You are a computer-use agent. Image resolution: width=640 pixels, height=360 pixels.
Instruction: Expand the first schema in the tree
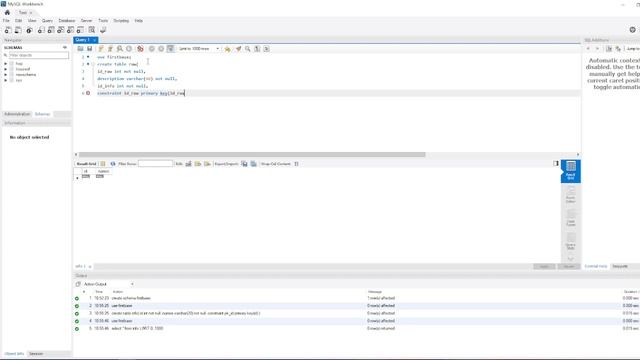[x=6, y=64]
